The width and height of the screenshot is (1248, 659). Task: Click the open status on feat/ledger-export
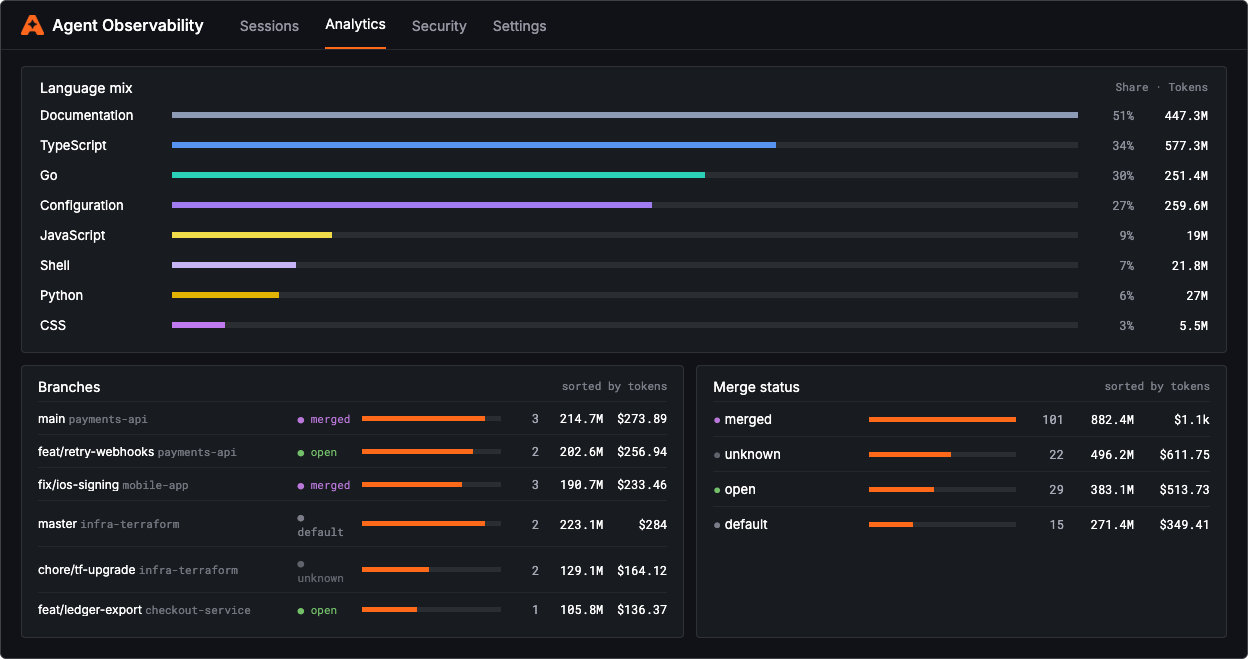pyautogui.click(x=317, y=611)
